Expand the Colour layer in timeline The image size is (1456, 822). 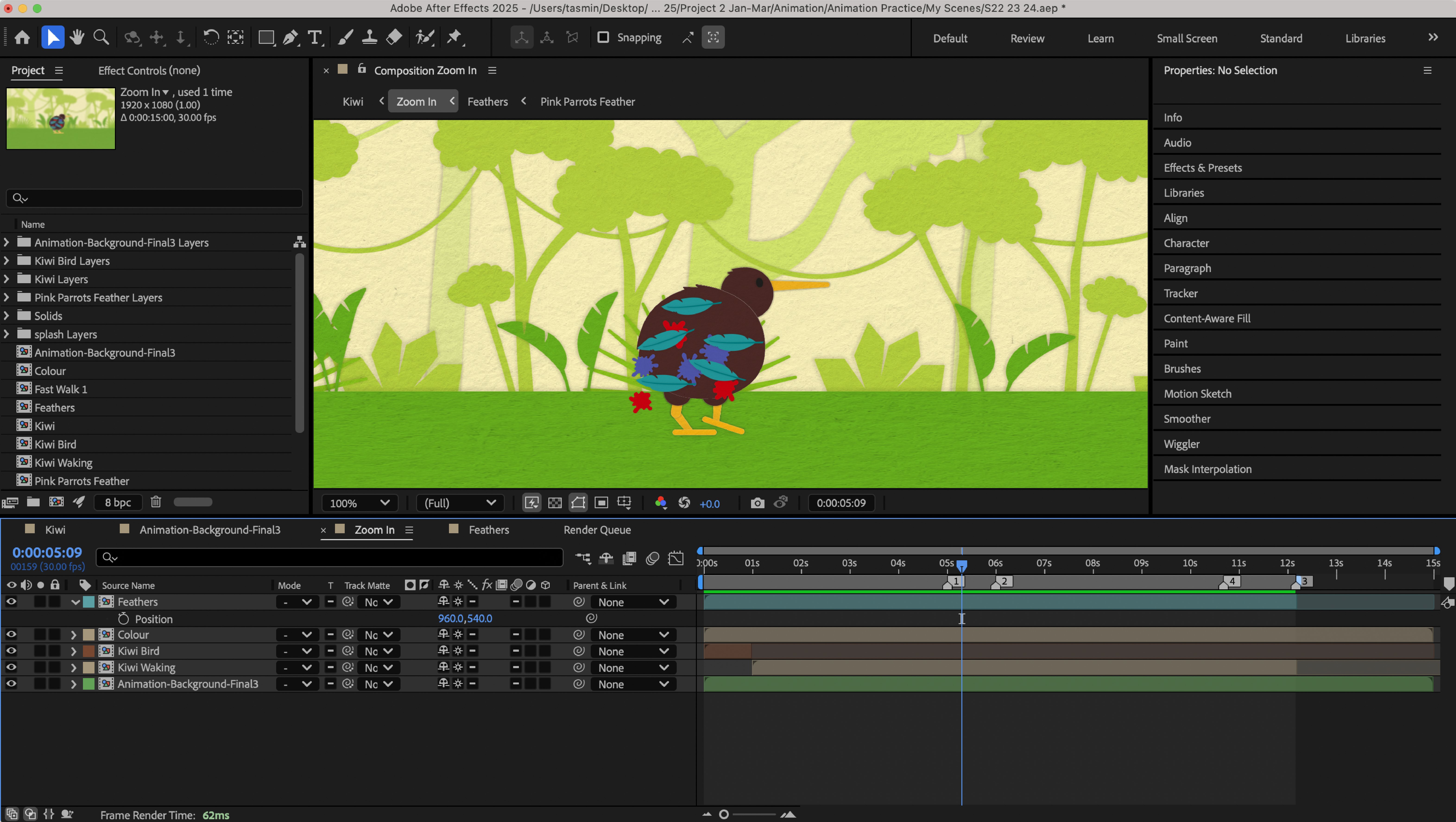click(x=73, y=635)
